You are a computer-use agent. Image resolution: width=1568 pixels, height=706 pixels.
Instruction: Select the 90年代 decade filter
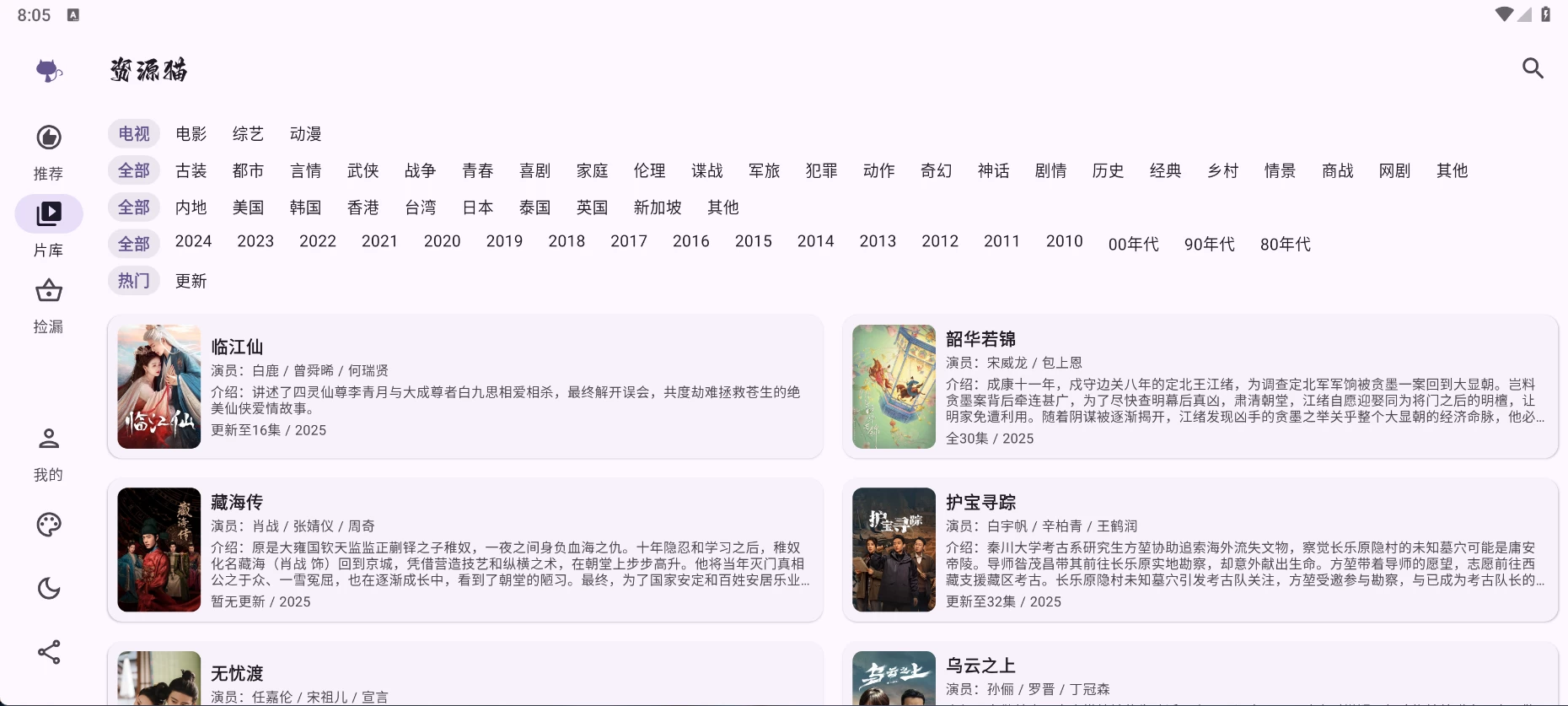point(1209,245)
